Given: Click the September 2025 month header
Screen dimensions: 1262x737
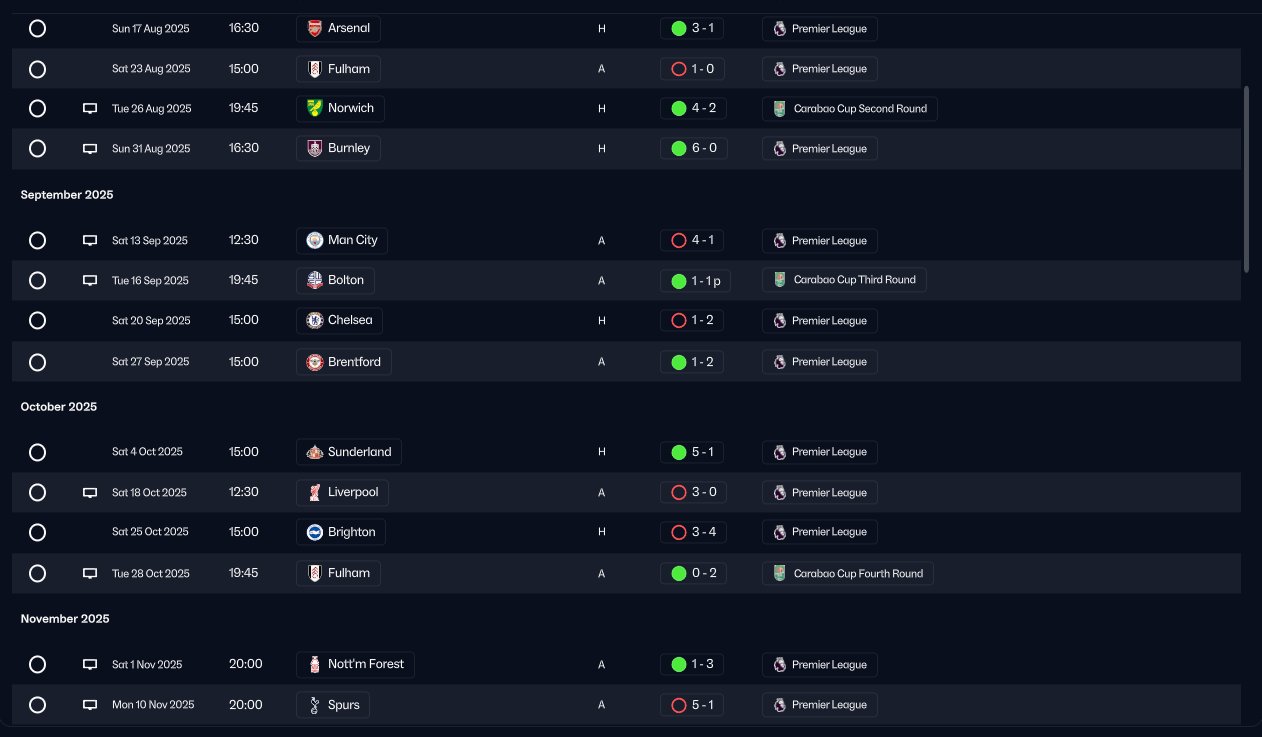Looking at the screenshot, I should click(67, 195).
